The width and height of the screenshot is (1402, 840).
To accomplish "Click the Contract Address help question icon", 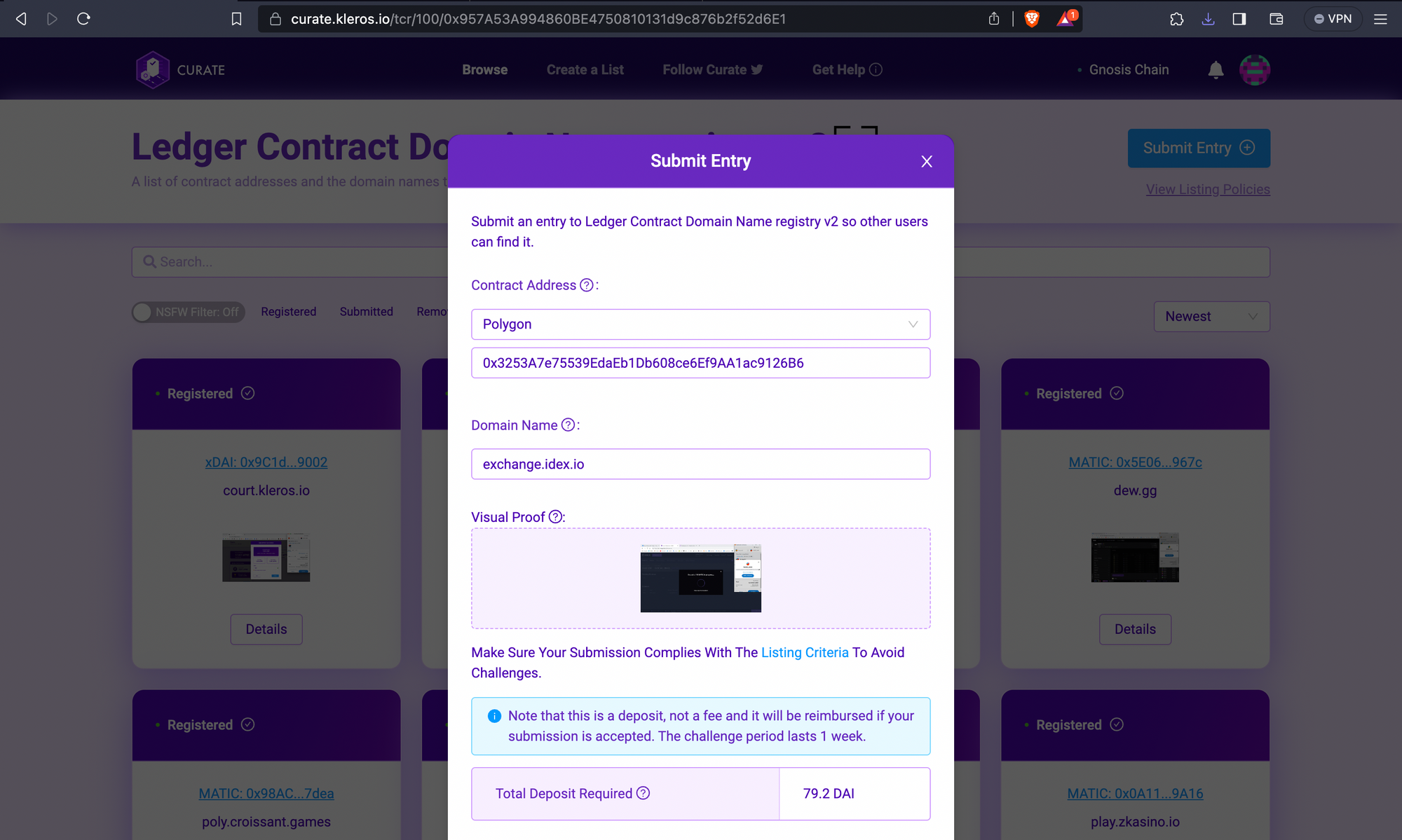I will 587,285.
